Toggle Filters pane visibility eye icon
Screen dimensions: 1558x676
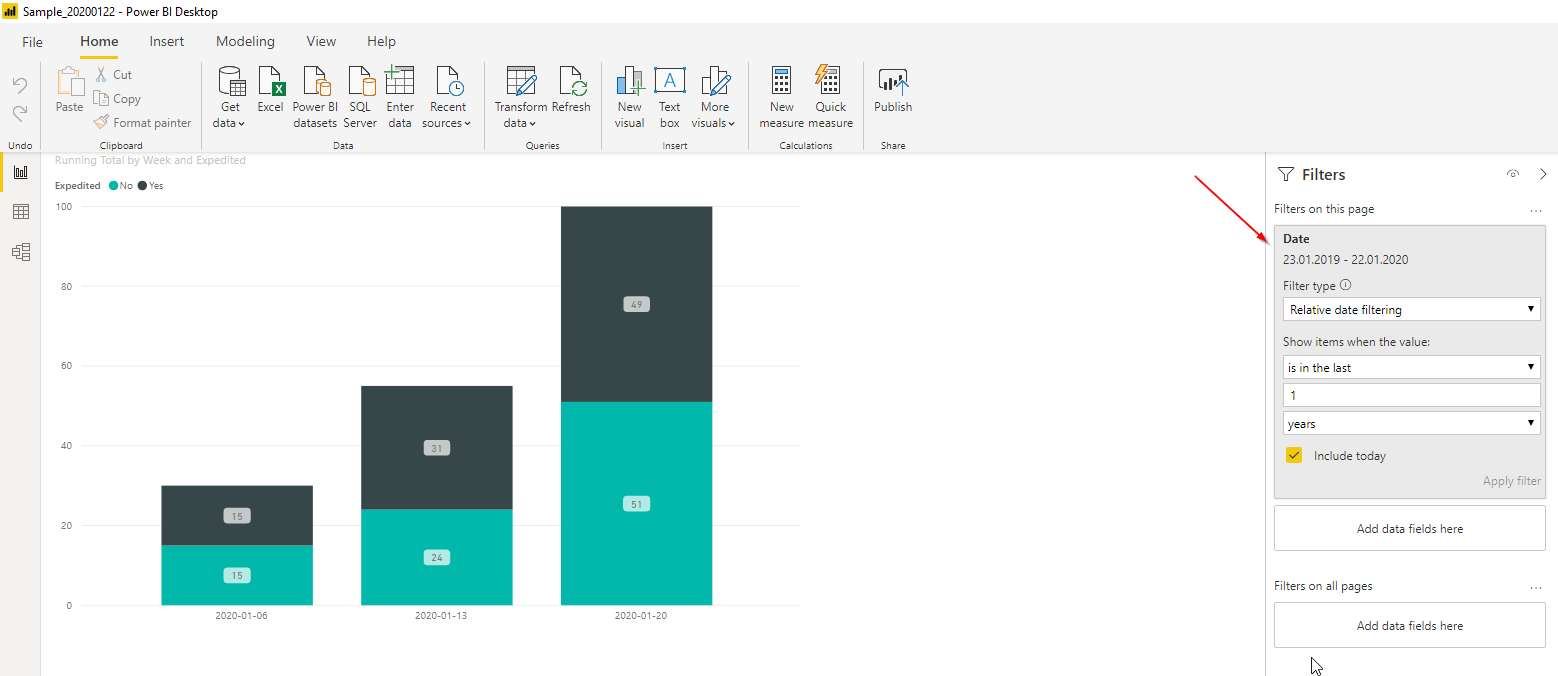(x=1513, y=174)
